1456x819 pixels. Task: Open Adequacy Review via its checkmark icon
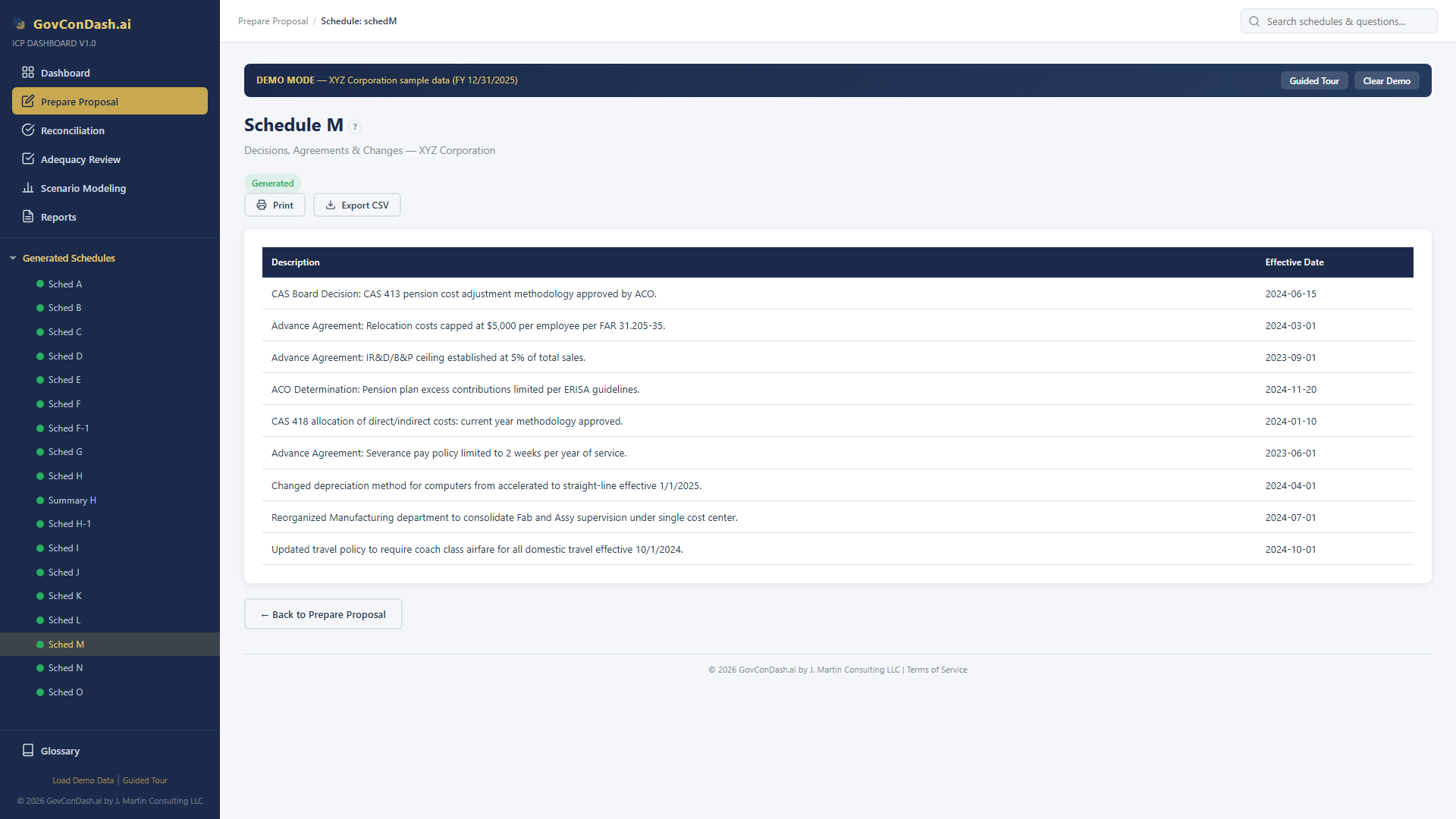click(x=29, y=158)
